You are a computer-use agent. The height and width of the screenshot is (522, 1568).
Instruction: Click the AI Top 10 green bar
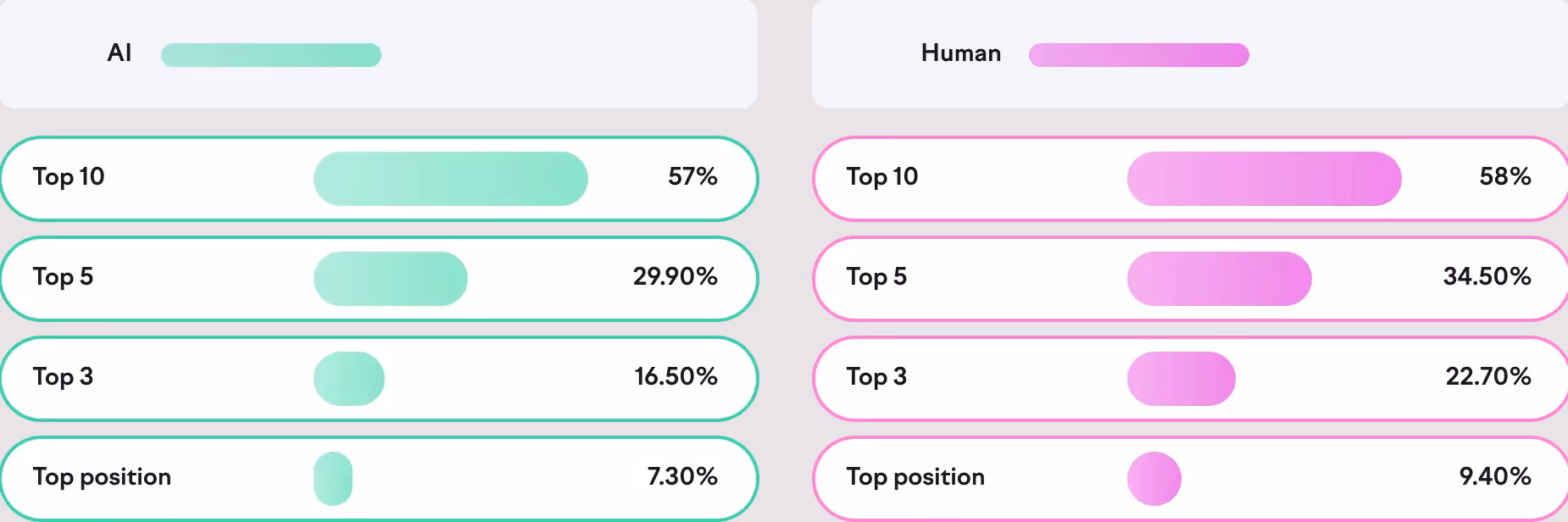[451, 179]
